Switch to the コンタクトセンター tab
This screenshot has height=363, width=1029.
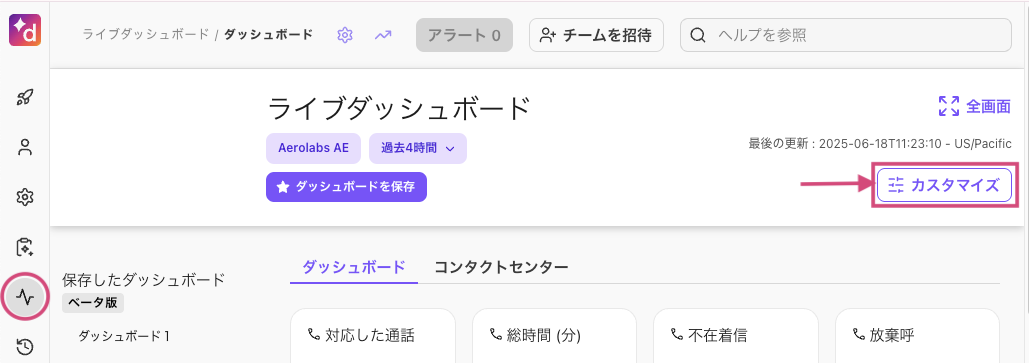click(x=501, y=267)
